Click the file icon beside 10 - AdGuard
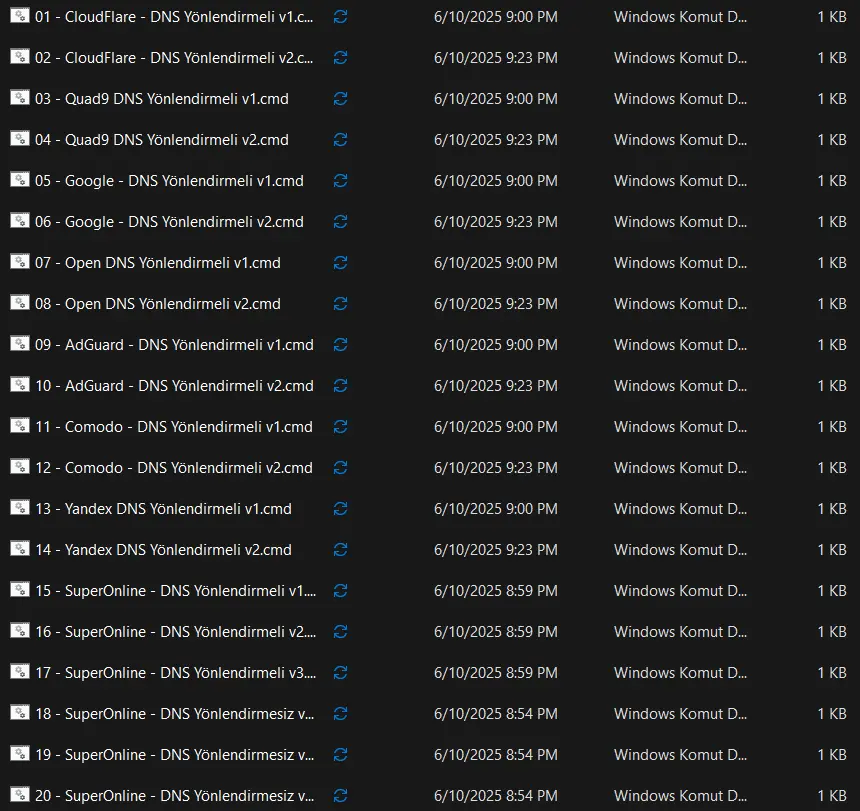The image size is (860, 811). coord(20,384)
